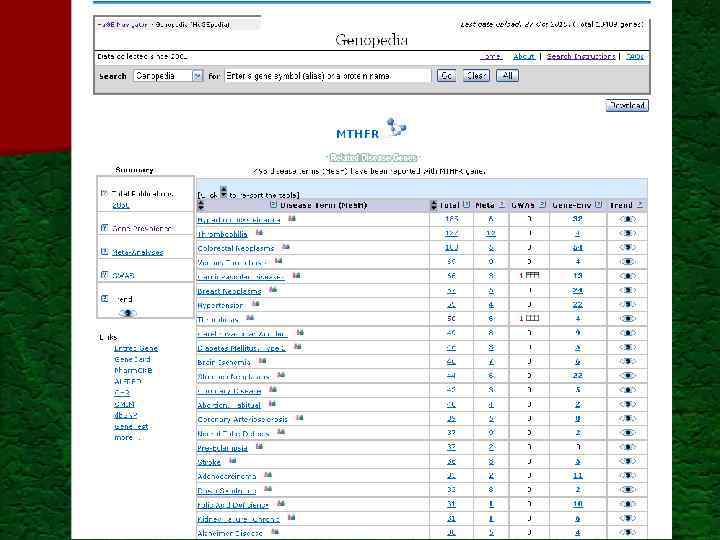Open chart icon next to Breast Neoplasms

273,290
